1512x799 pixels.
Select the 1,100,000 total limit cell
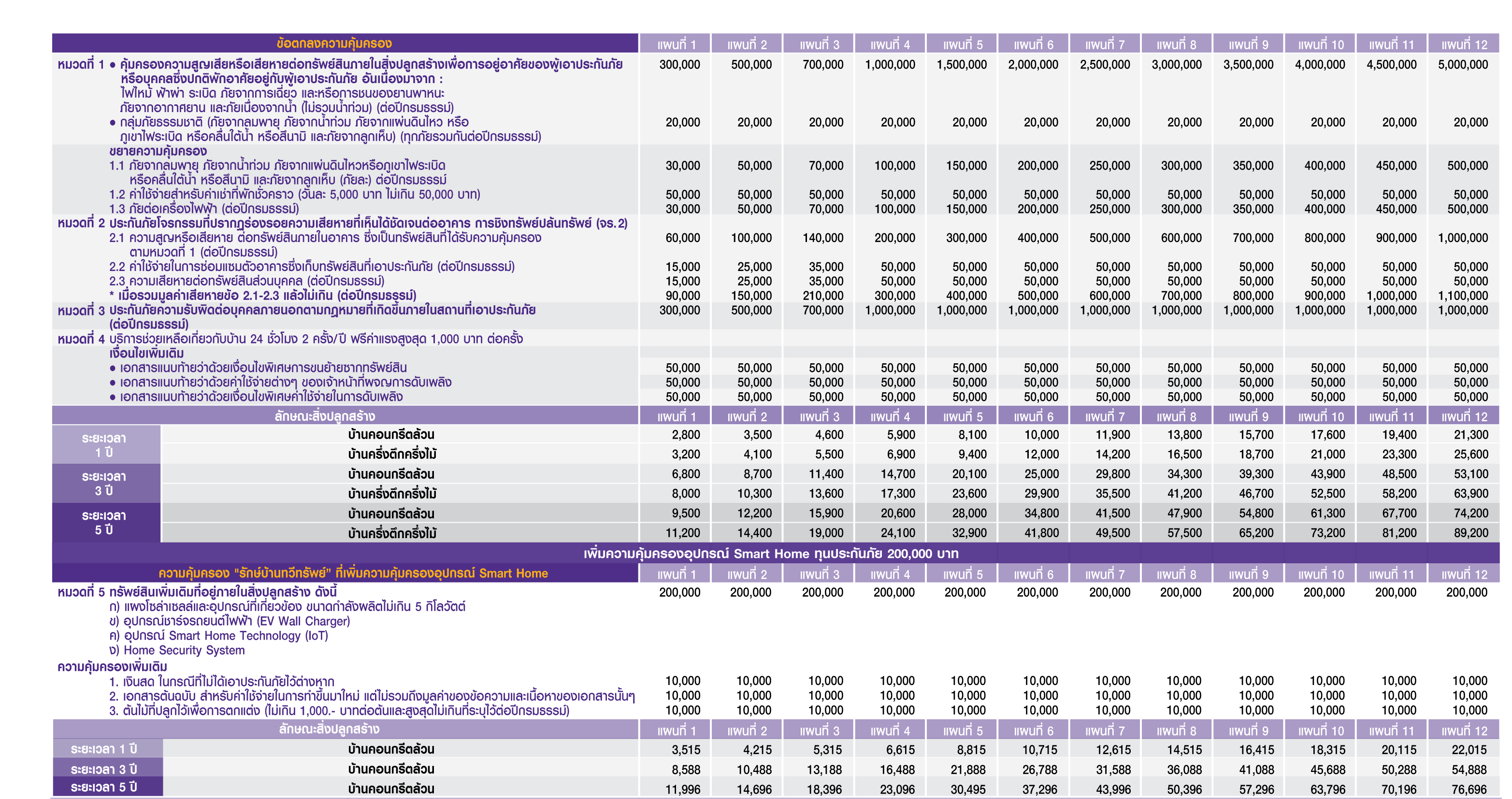(x=1463, y=296)
